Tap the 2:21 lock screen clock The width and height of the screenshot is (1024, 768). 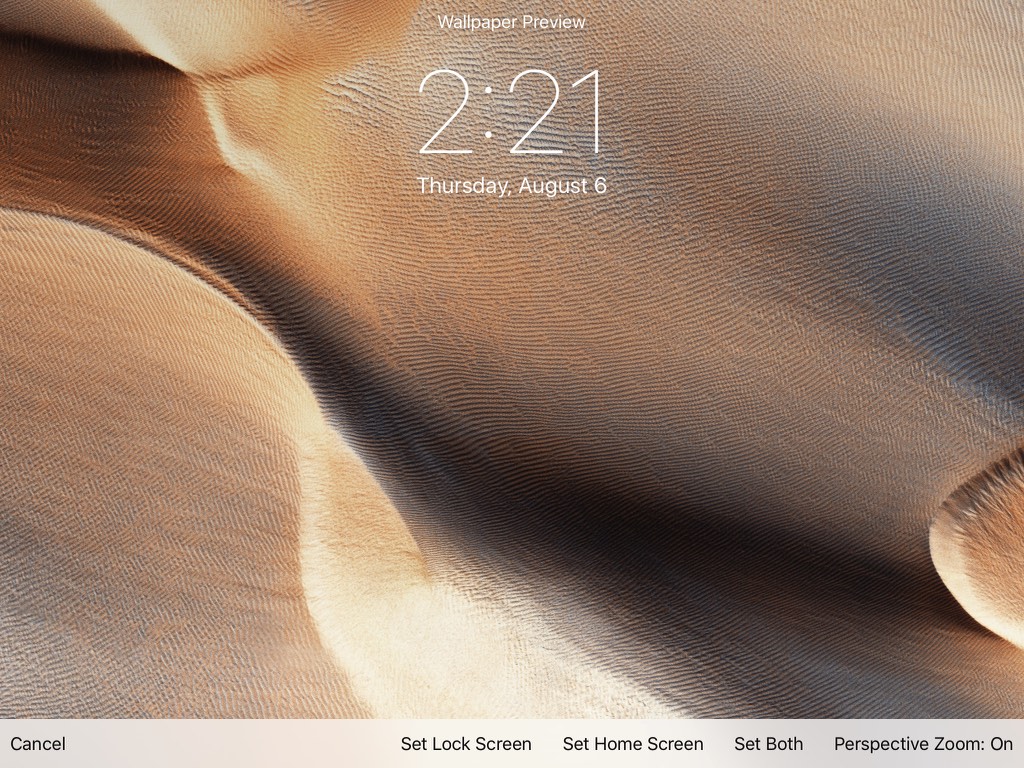click(511, 113)
